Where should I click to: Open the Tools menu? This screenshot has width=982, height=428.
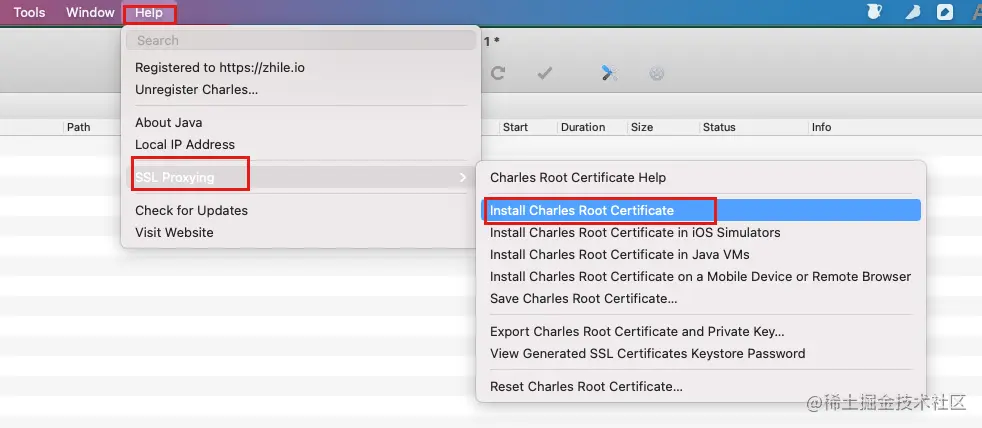coord(29,13)
